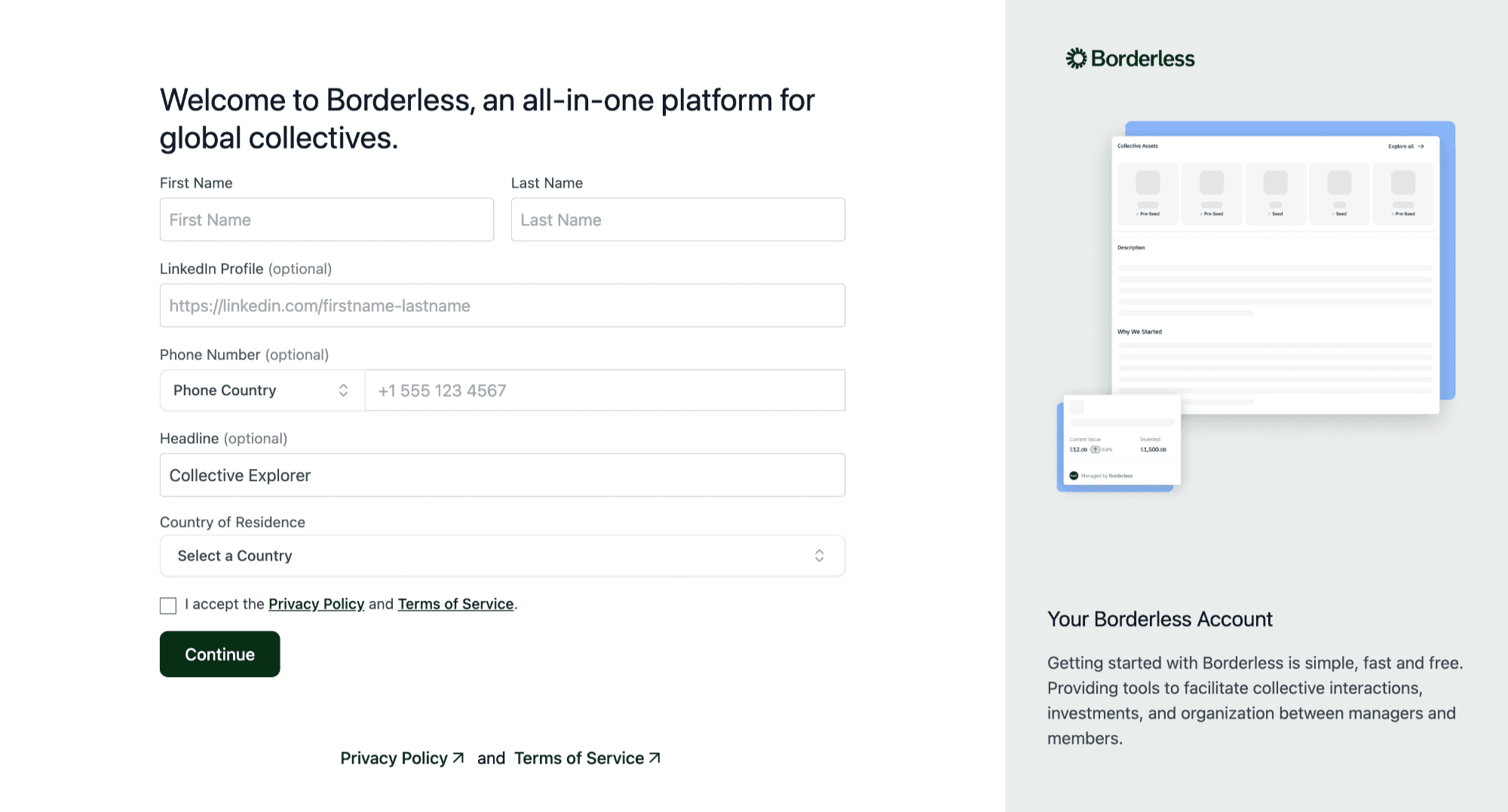Click the Privacy Policy external arrow icon
The width and height of the screenshot is (1508, 812).
click(x=458, y=758)
